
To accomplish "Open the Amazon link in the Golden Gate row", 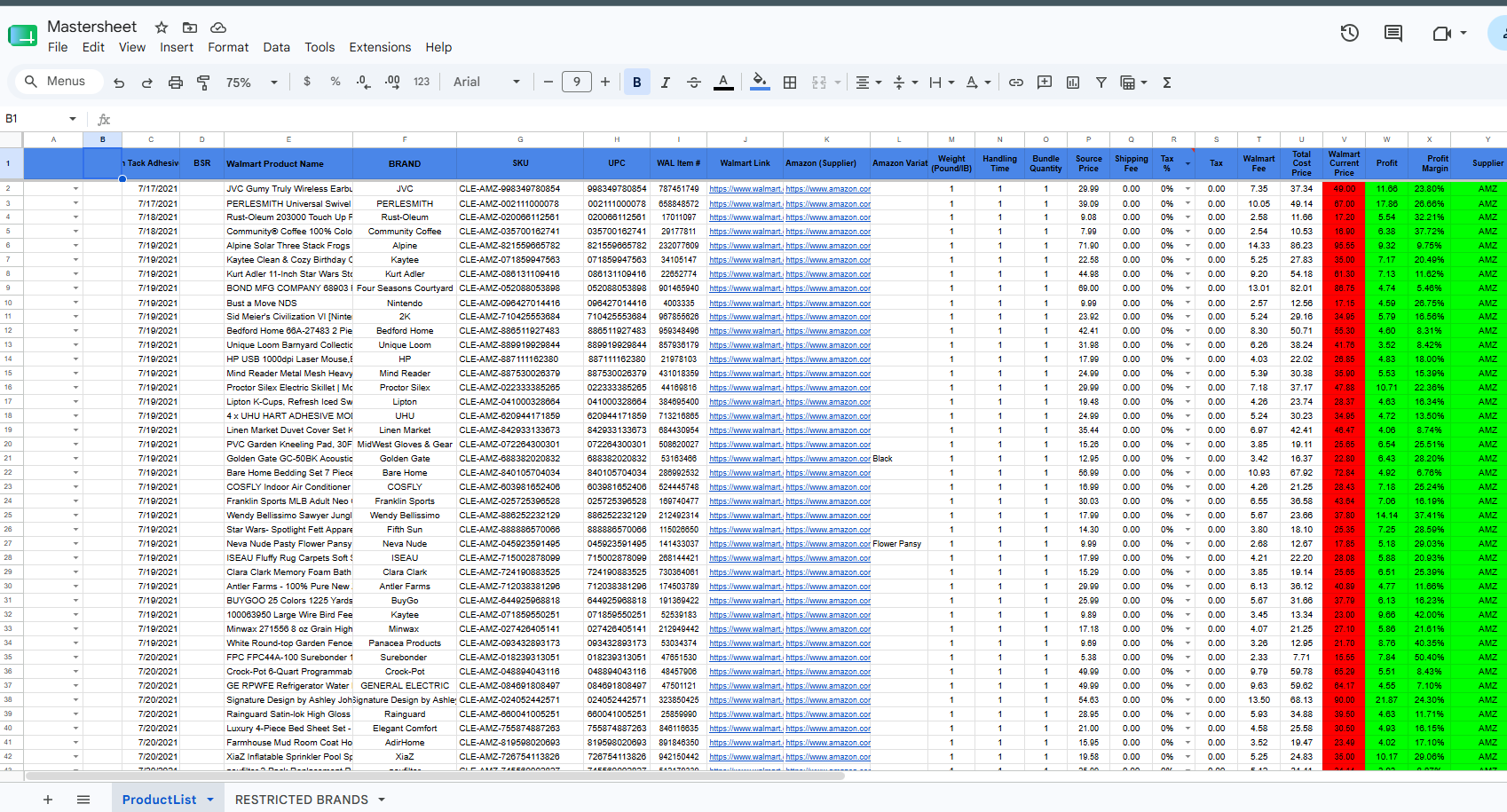I will [827, 459].
